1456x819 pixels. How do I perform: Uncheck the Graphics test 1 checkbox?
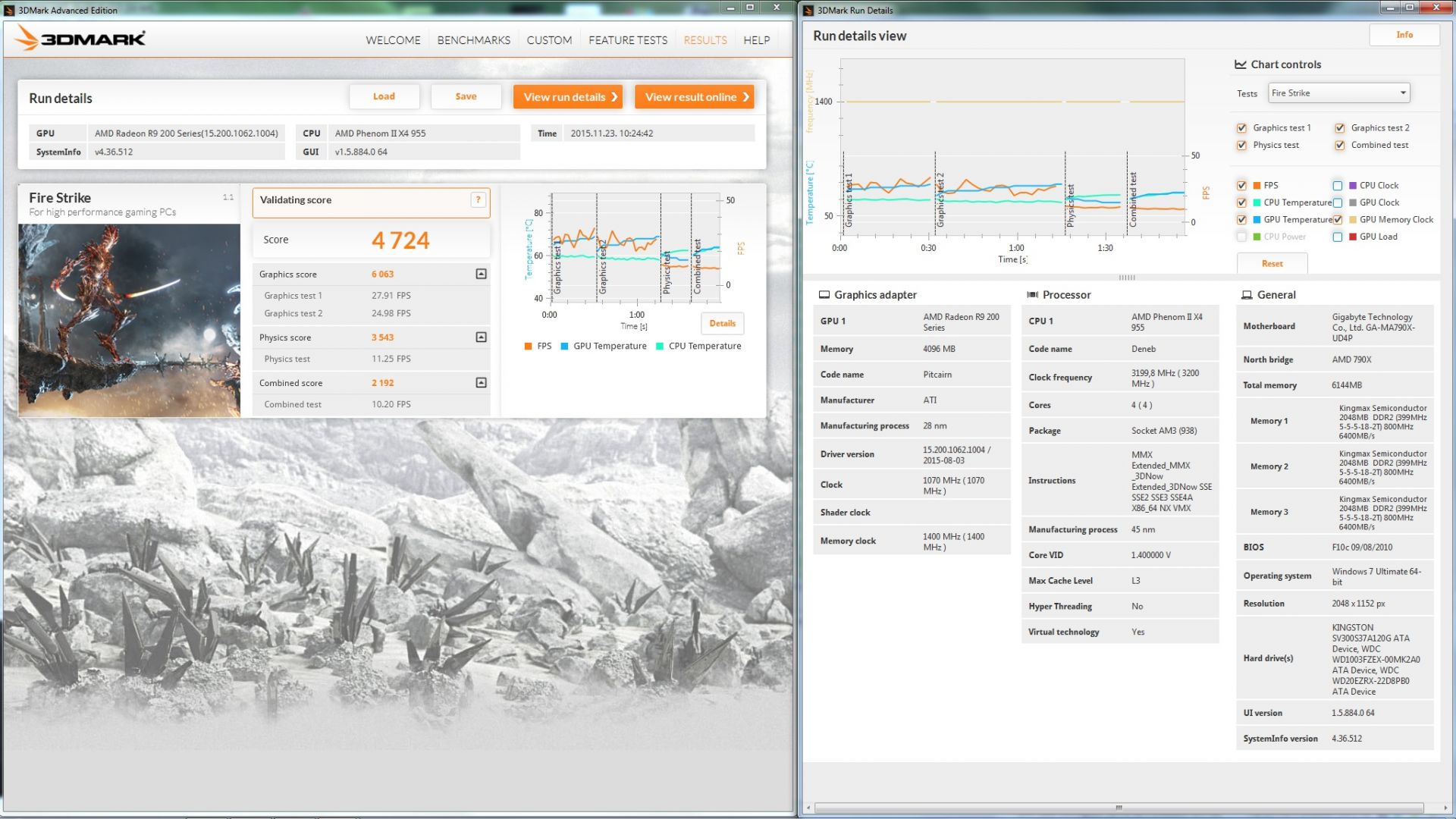coord(1241,128)
